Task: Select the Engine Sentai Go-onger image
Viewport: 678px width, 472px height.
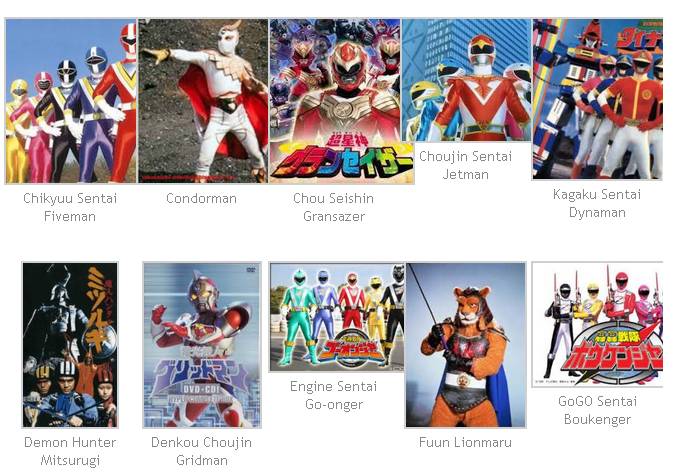Action: [x=337, y=317]
